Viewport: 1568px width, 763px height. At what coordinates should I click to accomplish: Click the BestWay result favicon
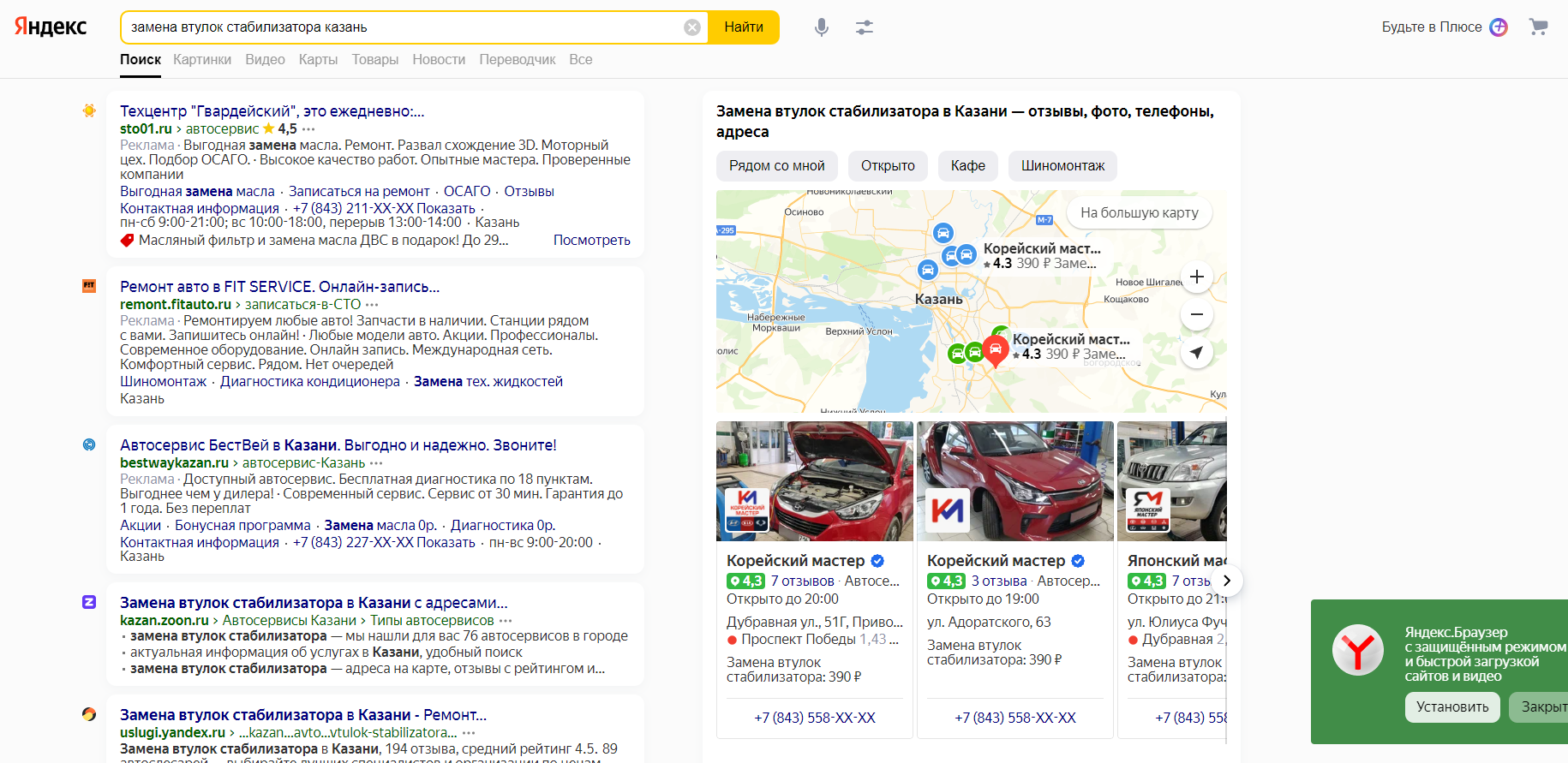pos(89,444)
